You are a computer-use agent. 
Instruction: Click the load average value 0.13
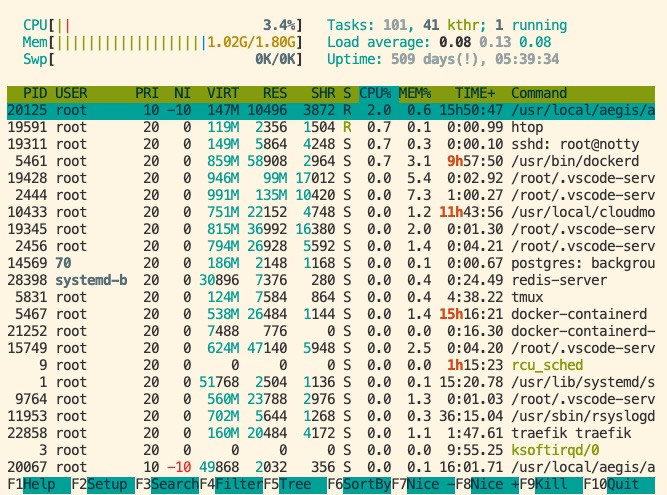495,42
